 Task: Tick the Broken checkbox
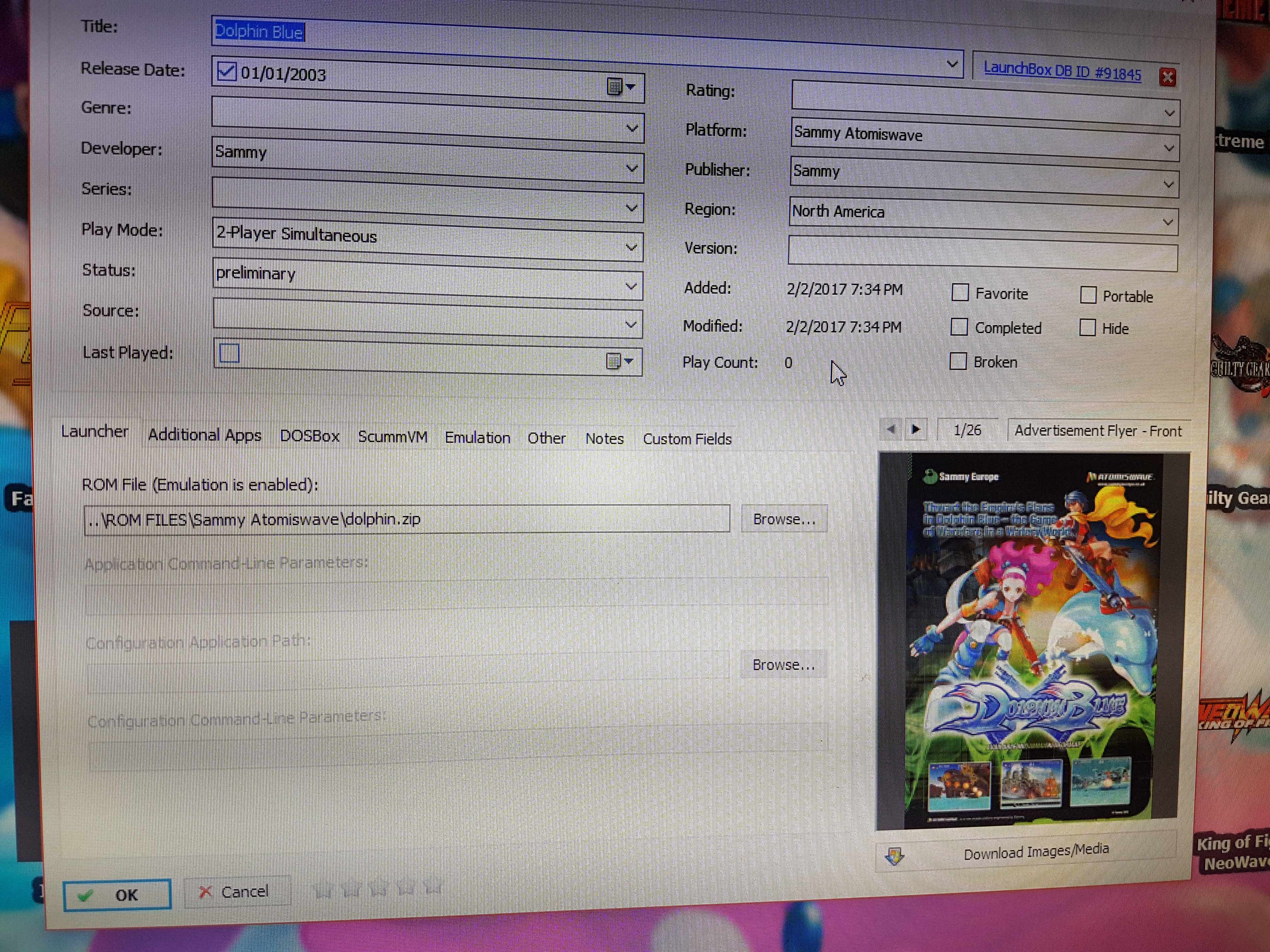(x=958, y=361)
